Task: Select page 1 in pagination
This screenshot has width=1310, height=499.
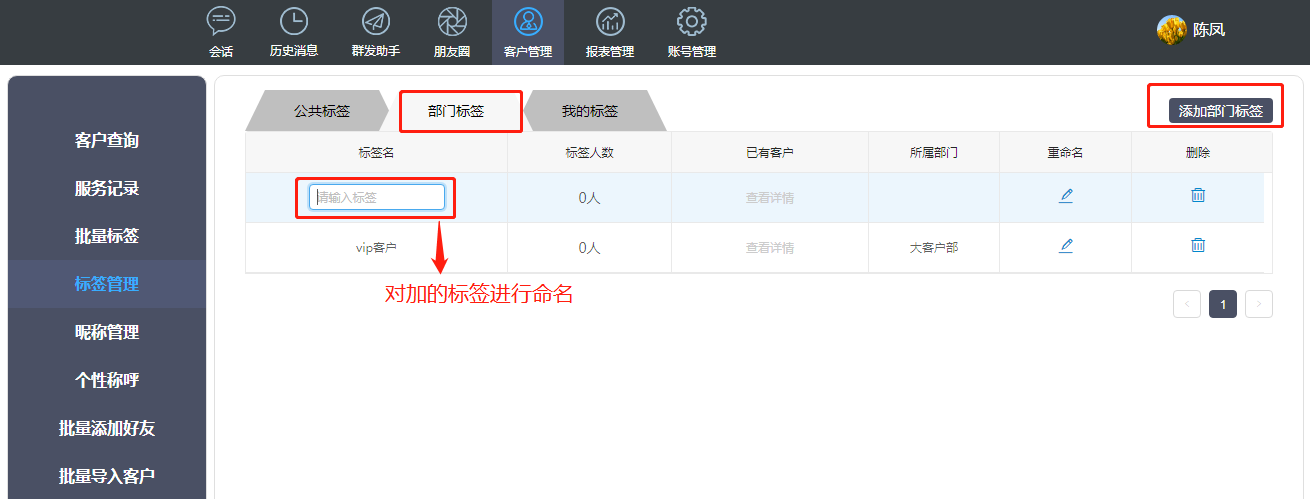Action: (x=1223, y=304)
